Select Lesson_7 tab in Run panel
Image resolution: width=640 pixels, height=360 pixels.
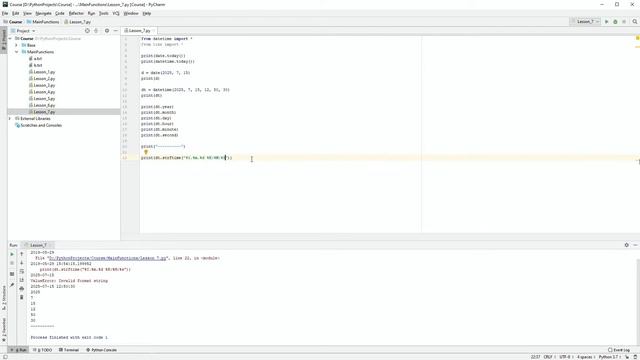coord(38,245)
